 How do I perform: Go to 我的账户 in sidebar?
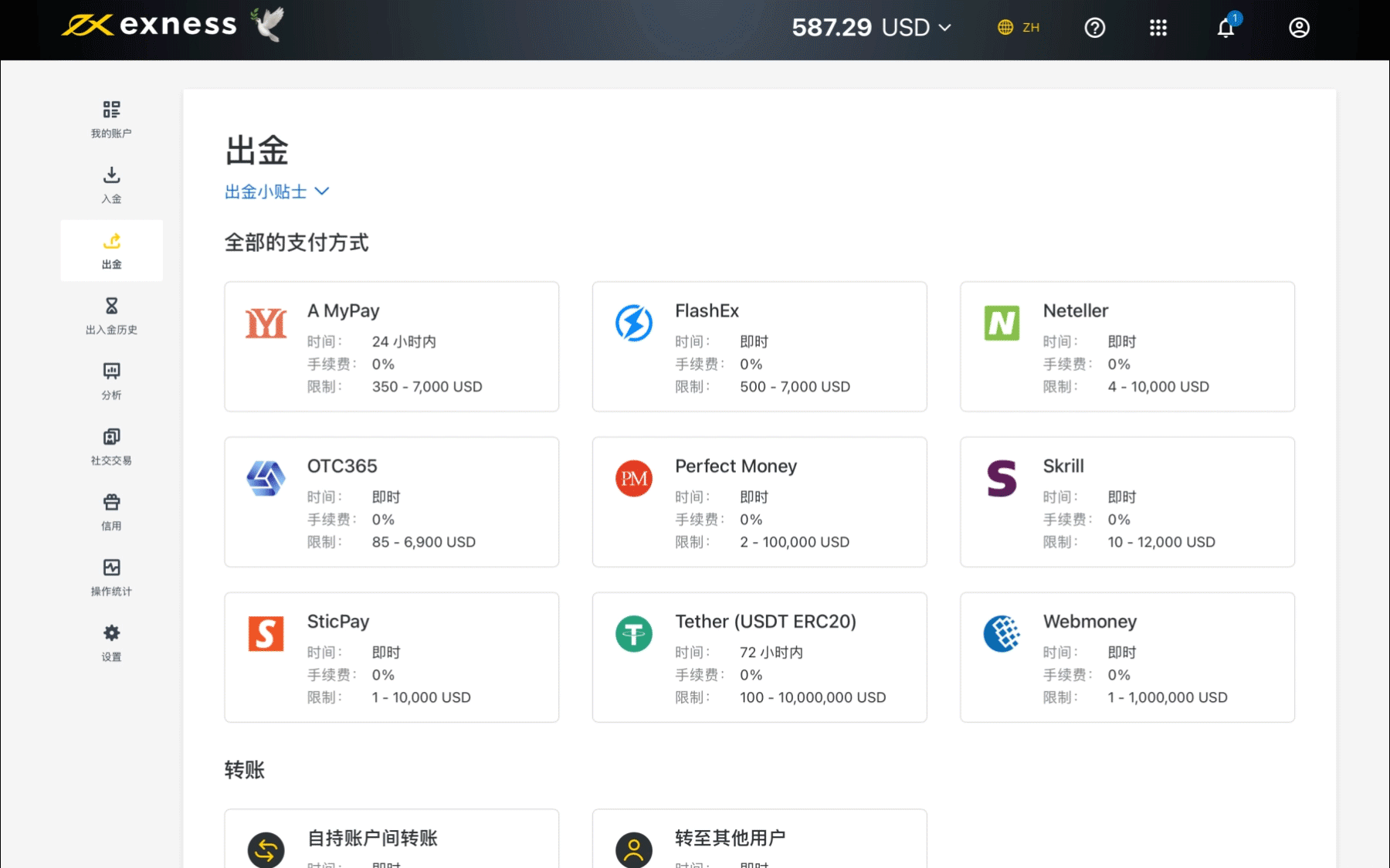coord(111,120)
